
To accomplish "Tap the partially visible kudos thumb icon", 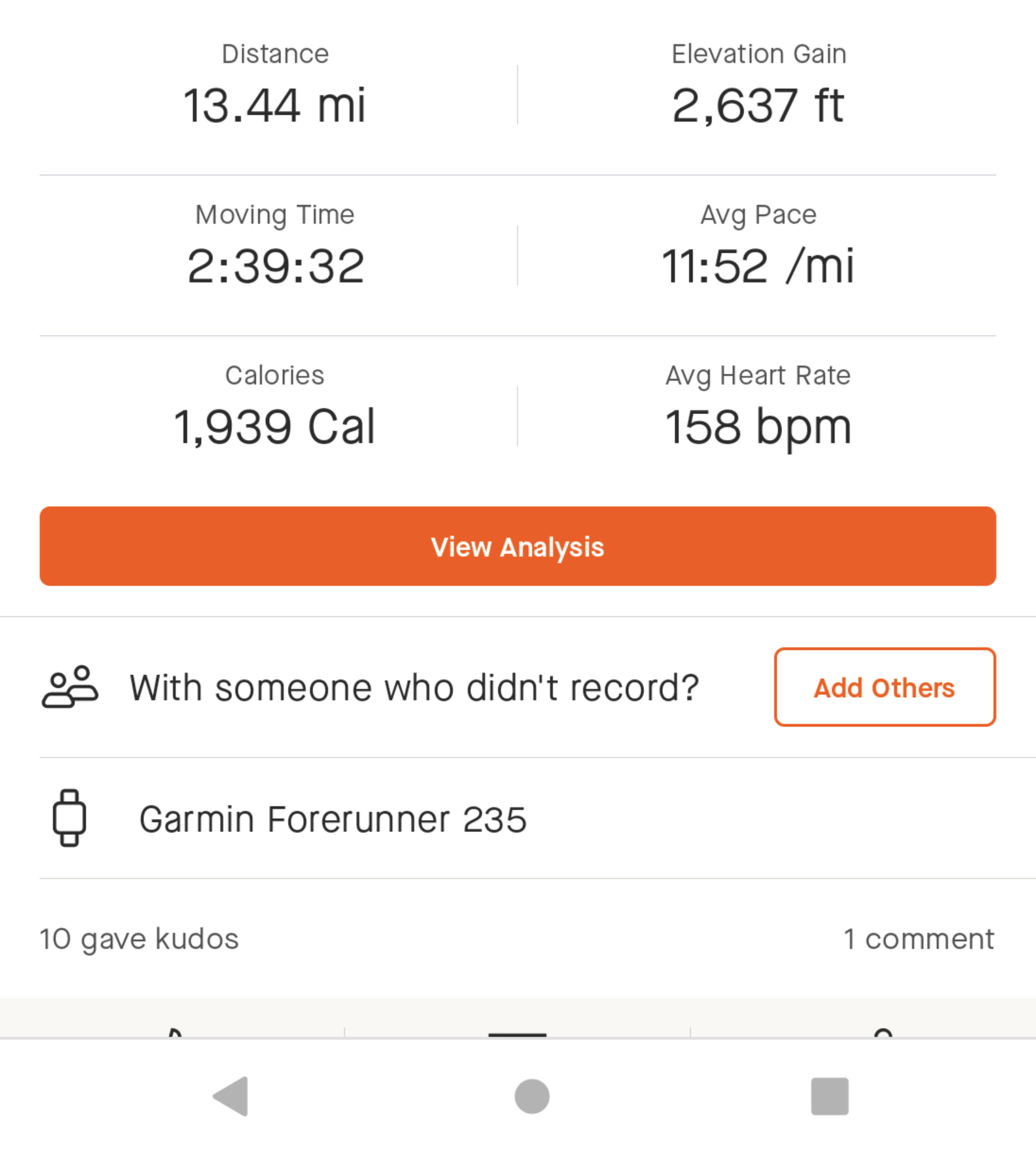I will 175,1032.
